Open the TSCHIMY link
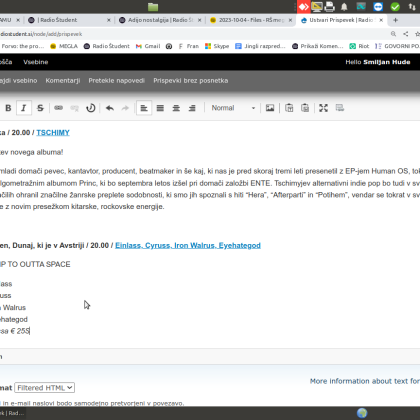420x420 pixels. point(53,133)
